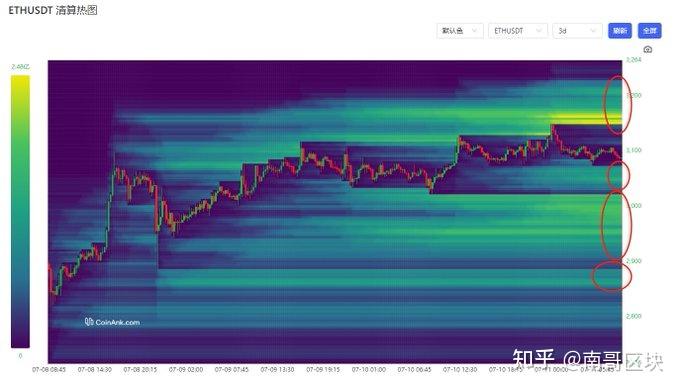This screenshot has width=680, height=389.
Task: Click the blue 刷新 refresh button
Action: 620,31
